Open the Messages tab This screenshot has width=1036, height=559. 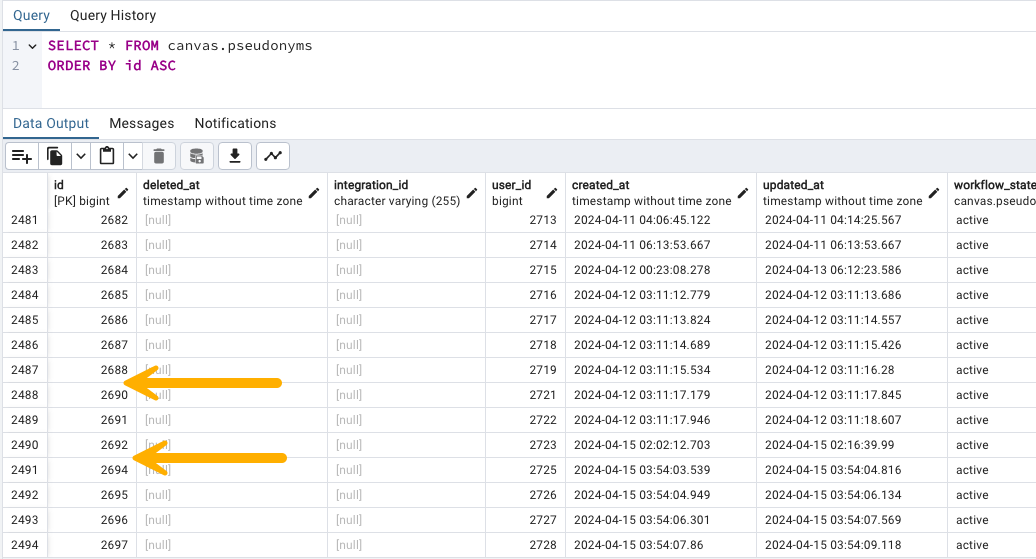click(x=141, y=124)
